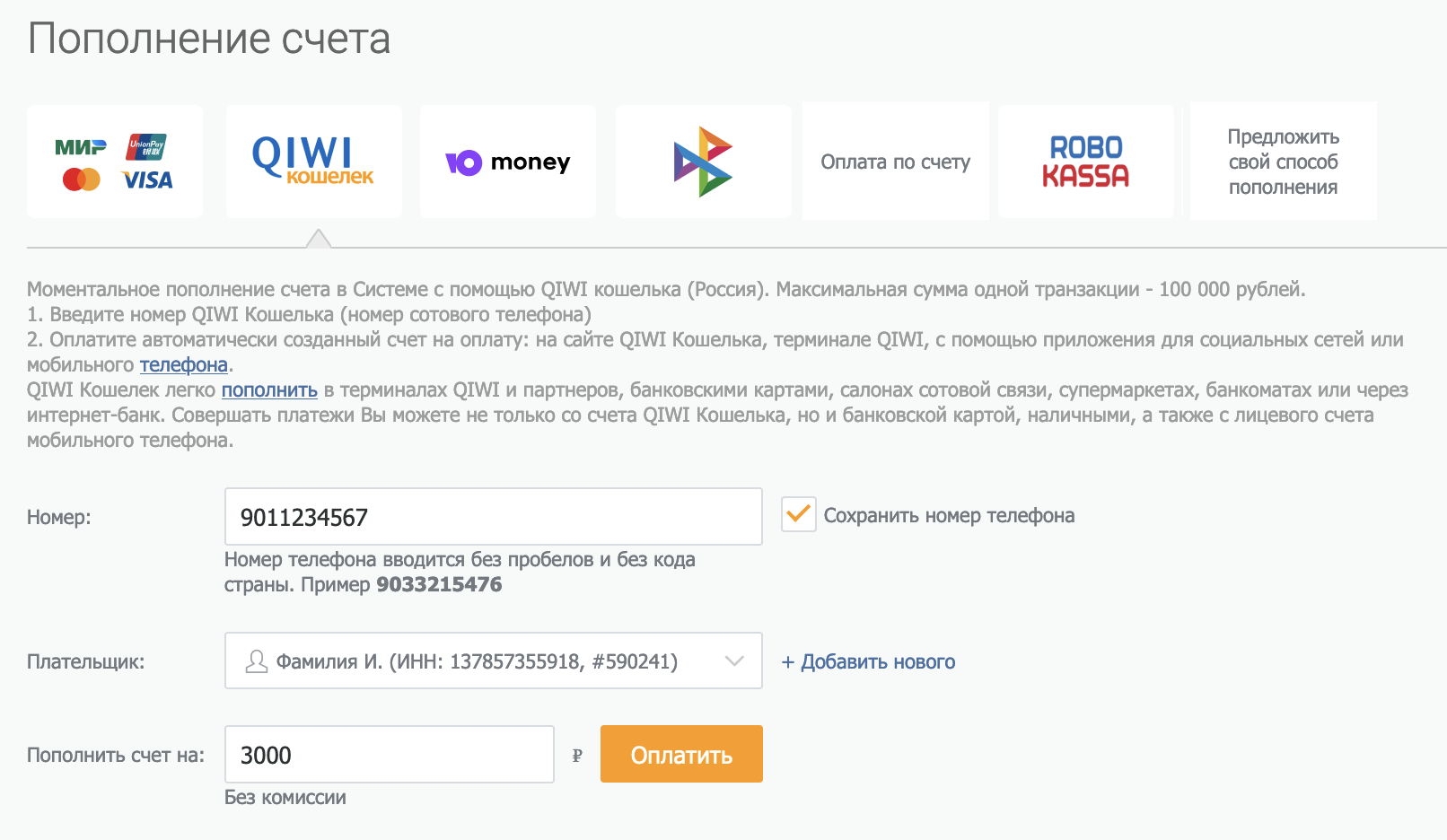Pick the colorful triangle logo payment method
Image resolution: width=1447 pixels, height=840 pixels.
(x=703, y=162)
